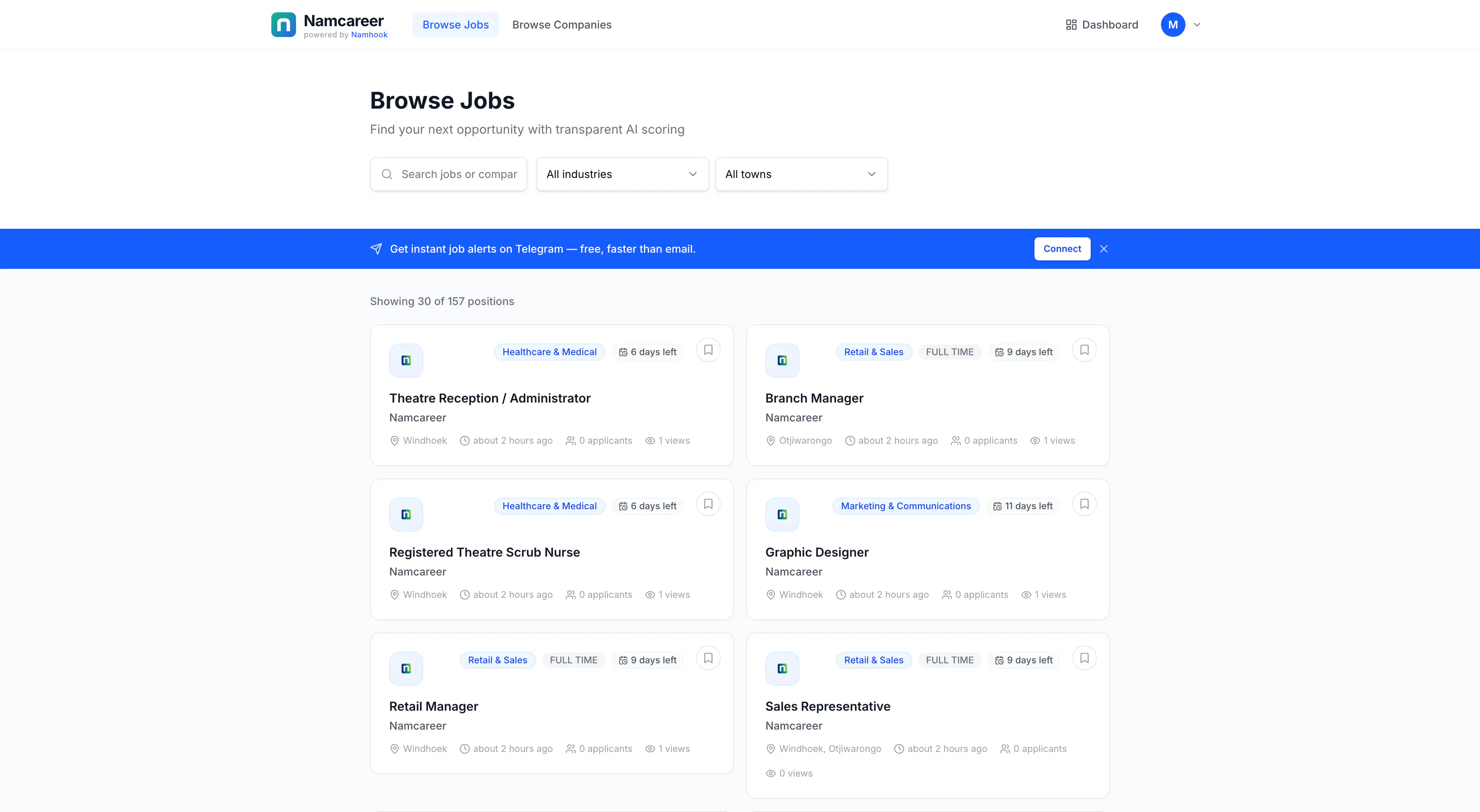Click the Marketing & Communications tag
This screenshot has height=812, width=1480.
905,506
